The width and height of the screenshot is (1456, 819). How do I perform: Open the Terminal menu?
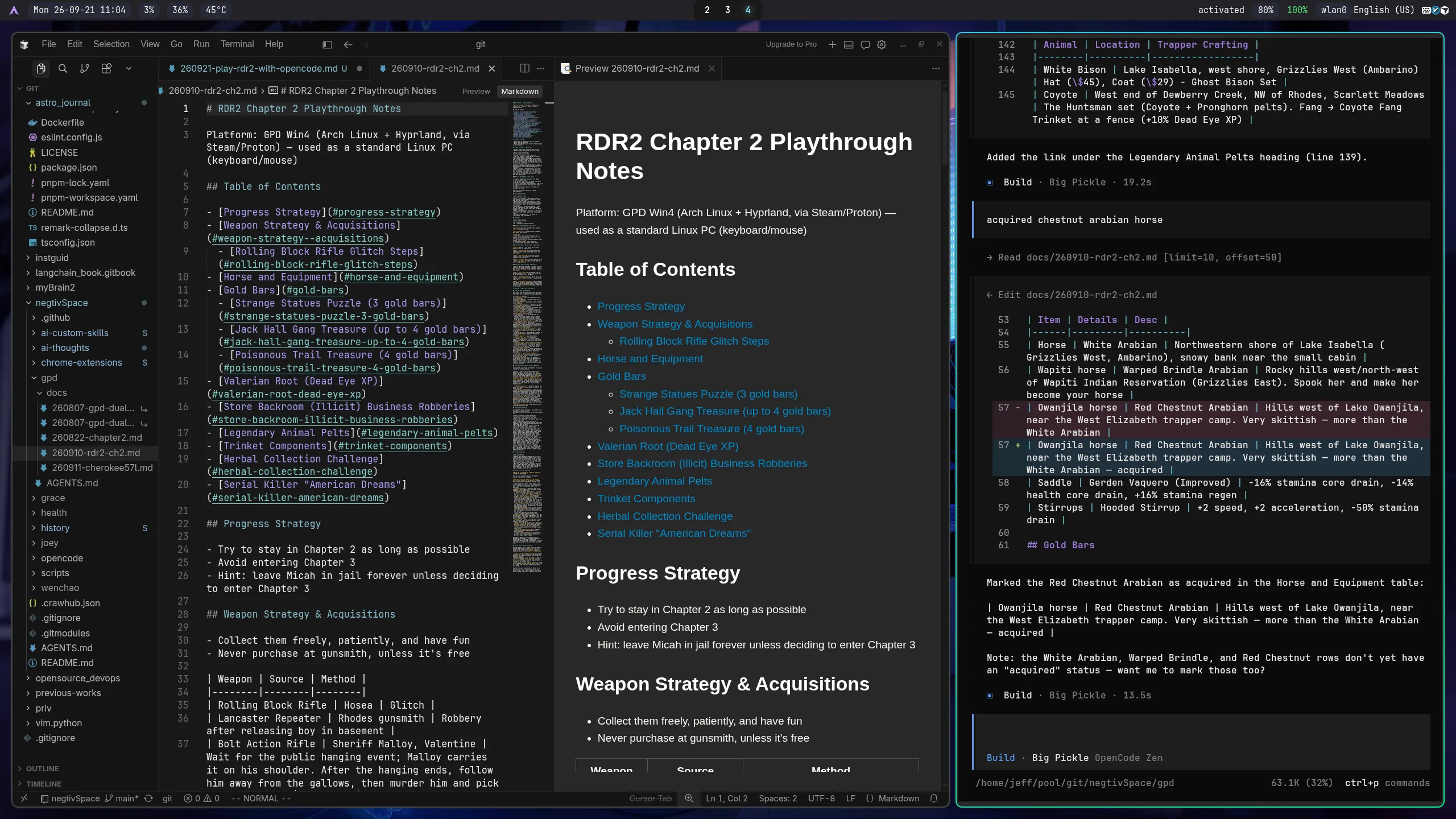point(237,44)
